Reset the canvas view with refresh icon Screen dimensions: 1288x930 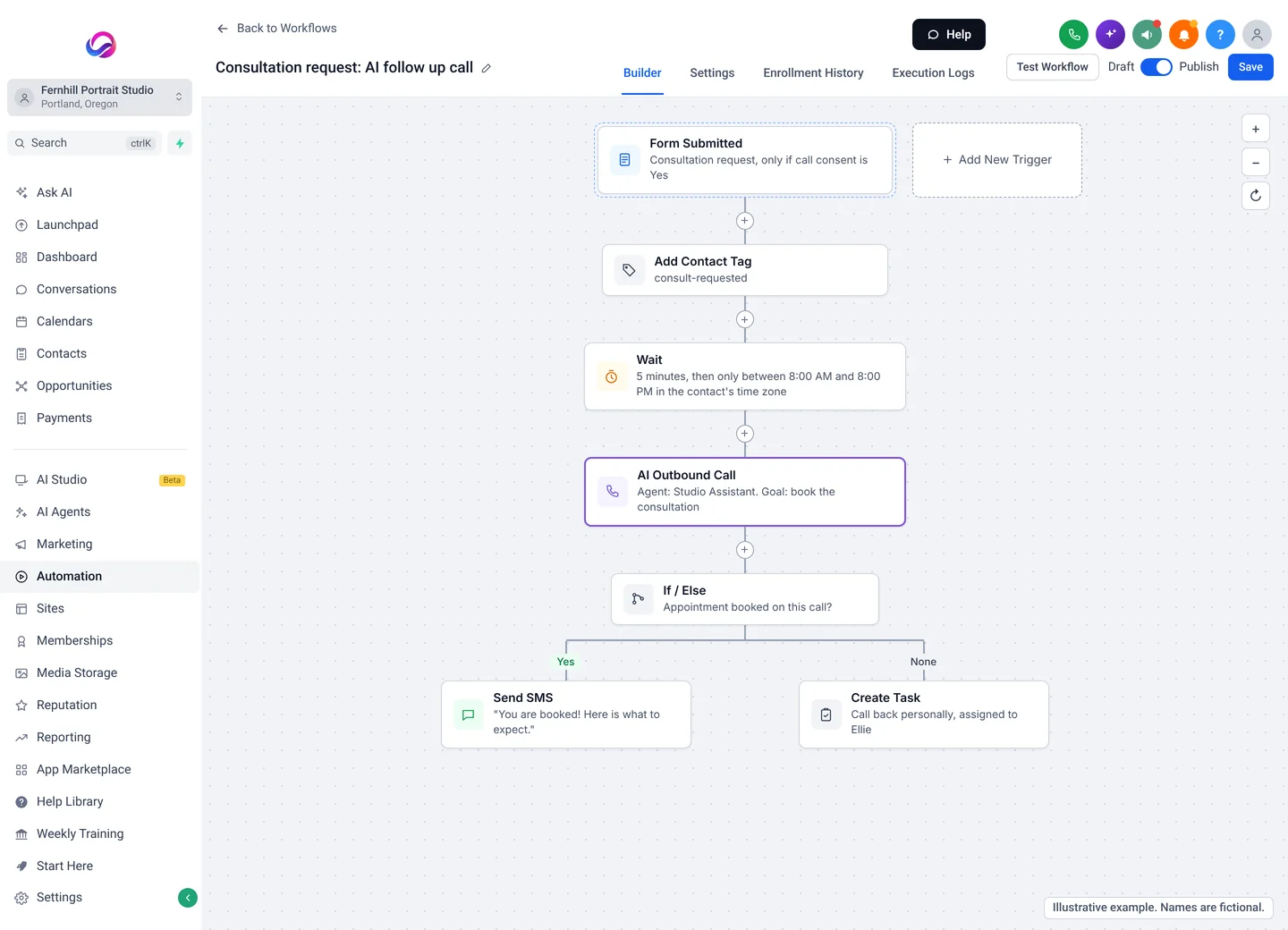pos(1256,196)
